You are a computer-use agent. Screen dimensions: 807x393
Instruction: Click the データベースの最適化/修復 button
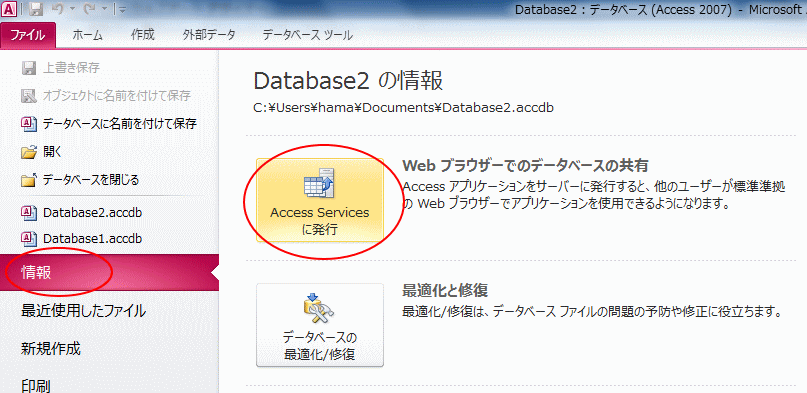320,325
